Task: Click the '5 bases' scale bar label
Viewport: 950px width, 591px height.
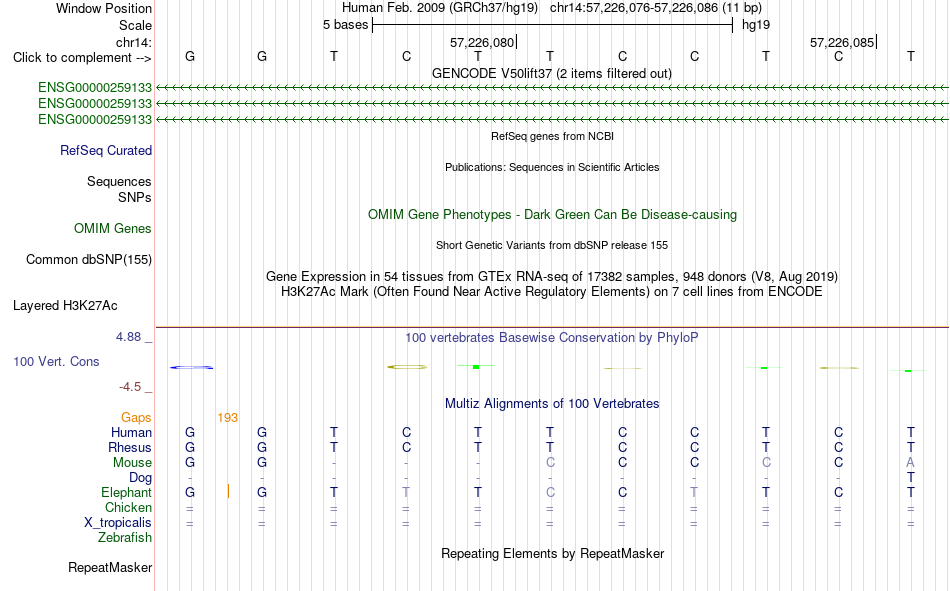Action: click(x=345, y=25)
